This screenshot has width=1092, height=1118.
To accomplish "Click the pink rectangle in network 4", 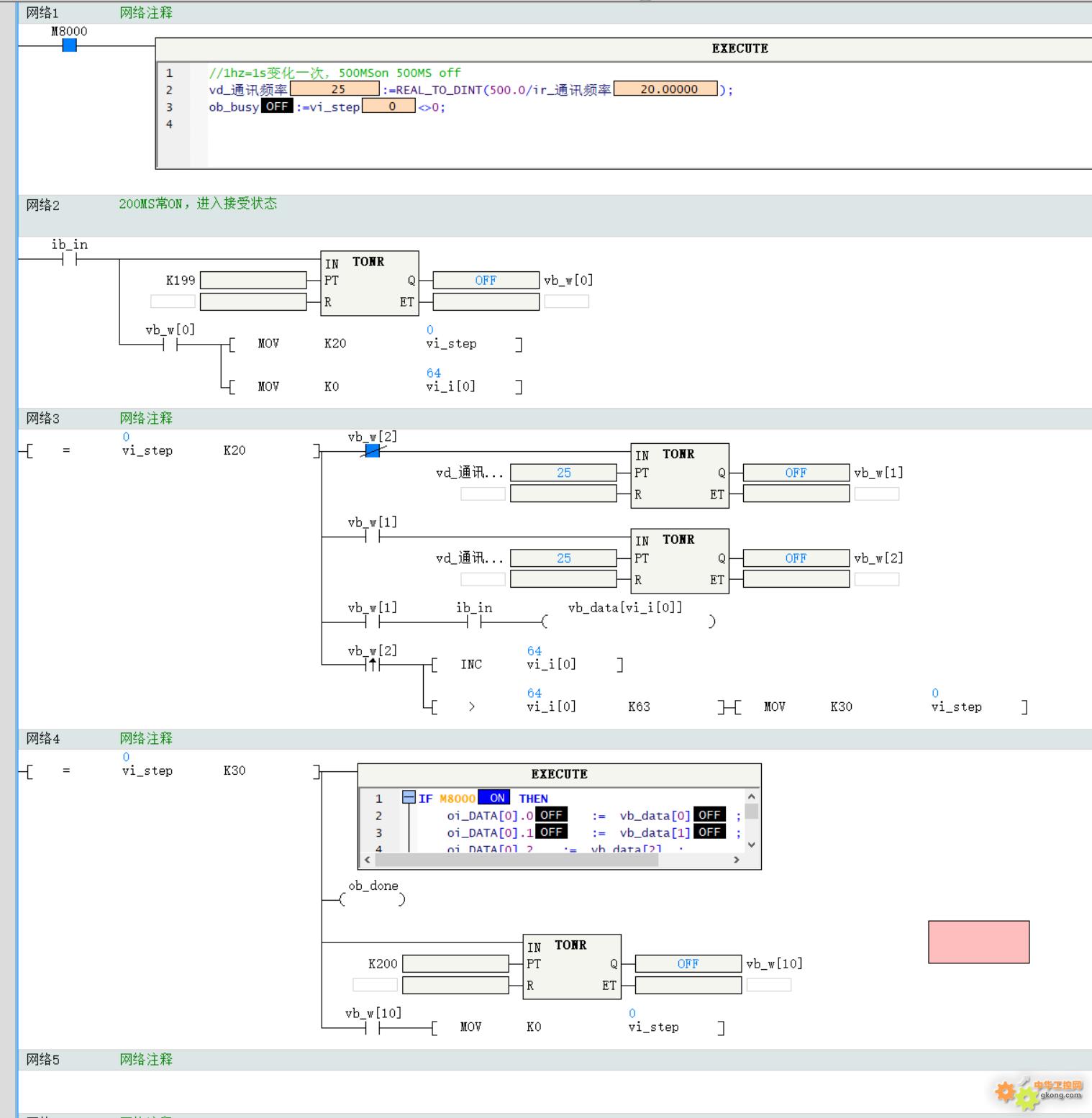I will 978,942.
